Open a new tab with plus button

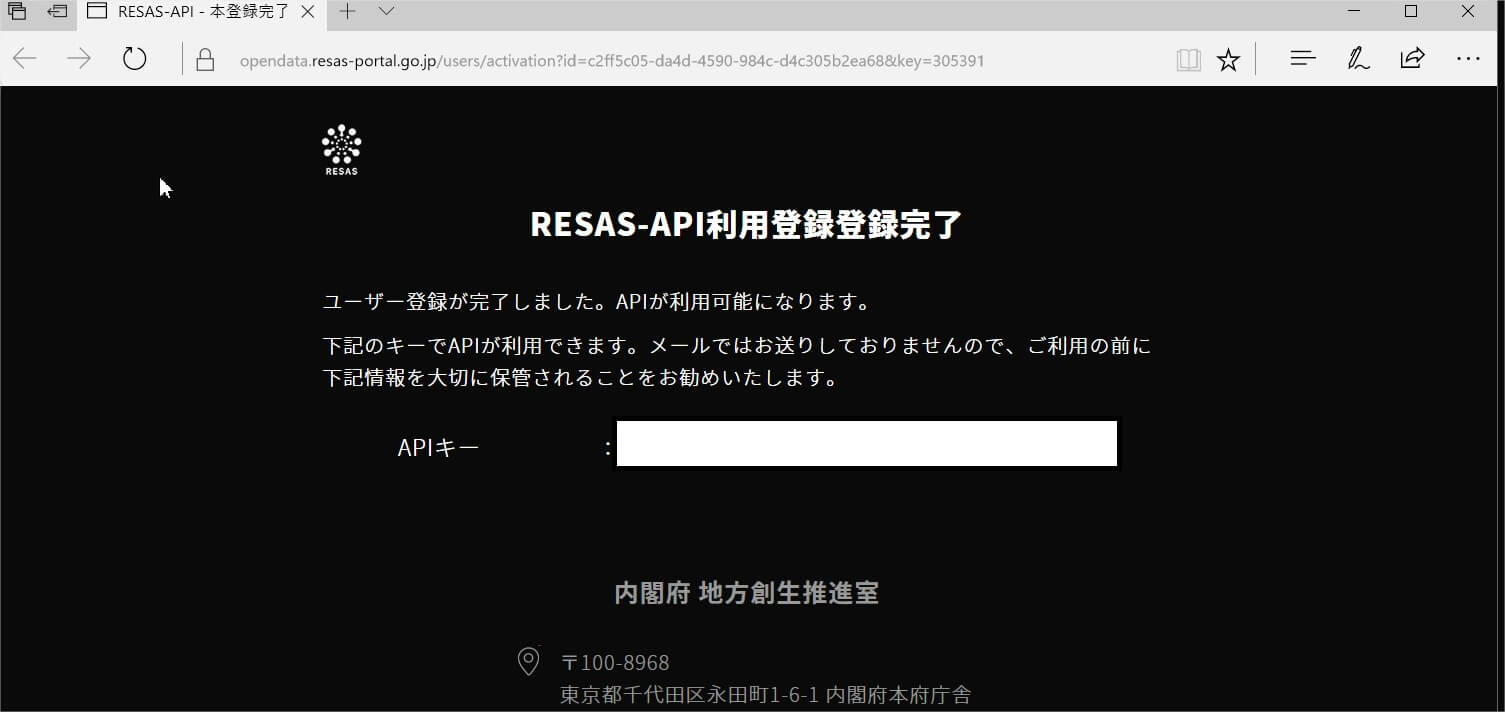347,12
